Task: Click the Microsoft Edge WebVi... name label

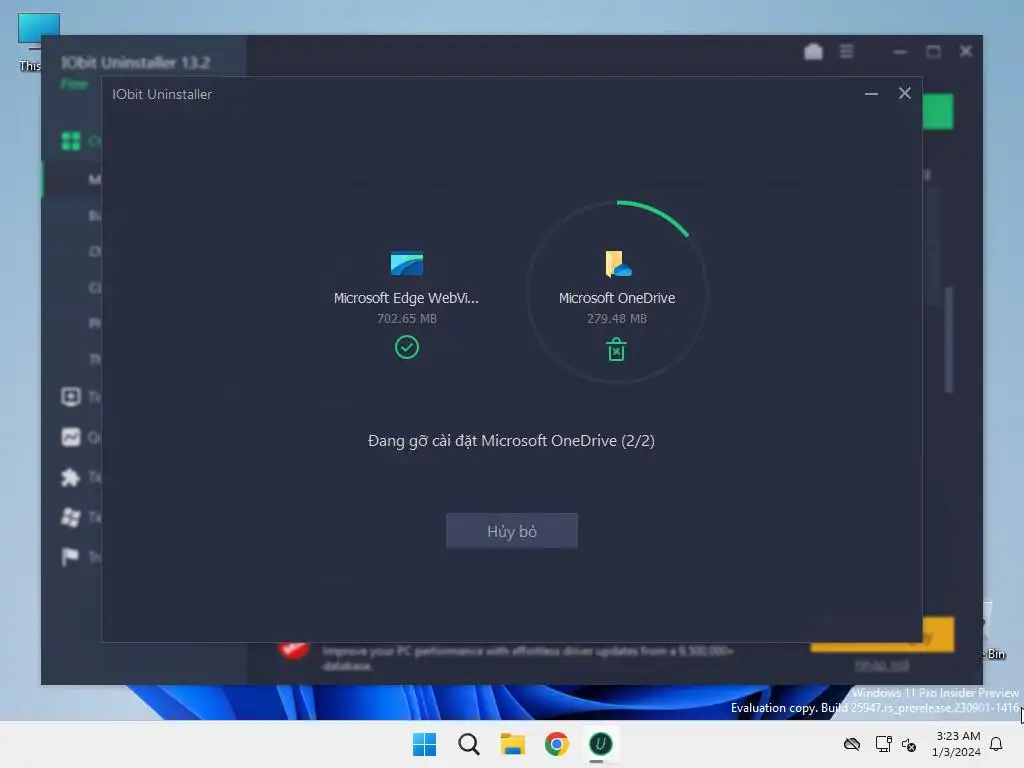Action: tap(406, 298)
